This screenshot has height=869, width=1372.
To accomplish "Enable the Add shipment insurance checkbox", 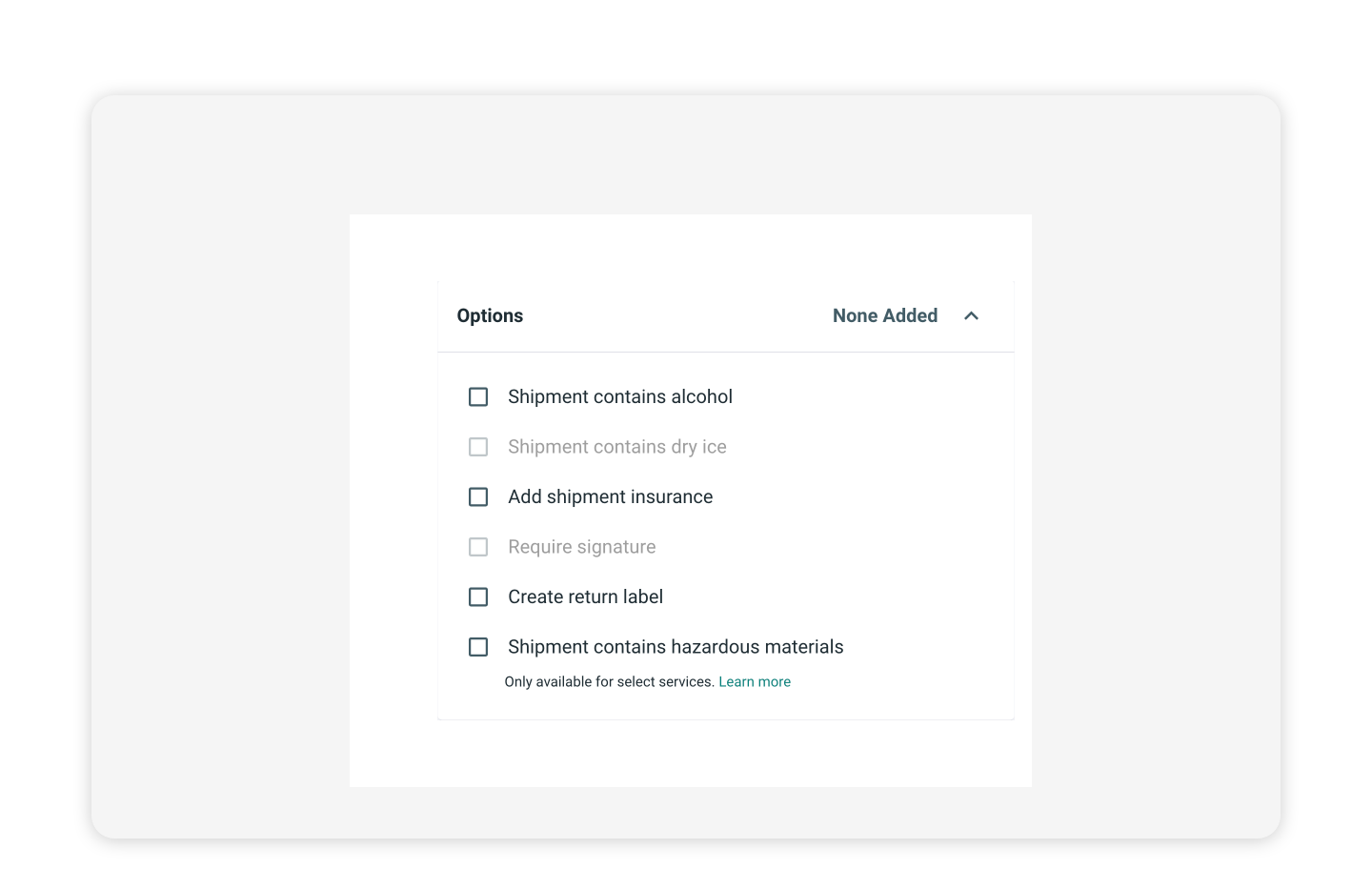I will click(478, 497).
